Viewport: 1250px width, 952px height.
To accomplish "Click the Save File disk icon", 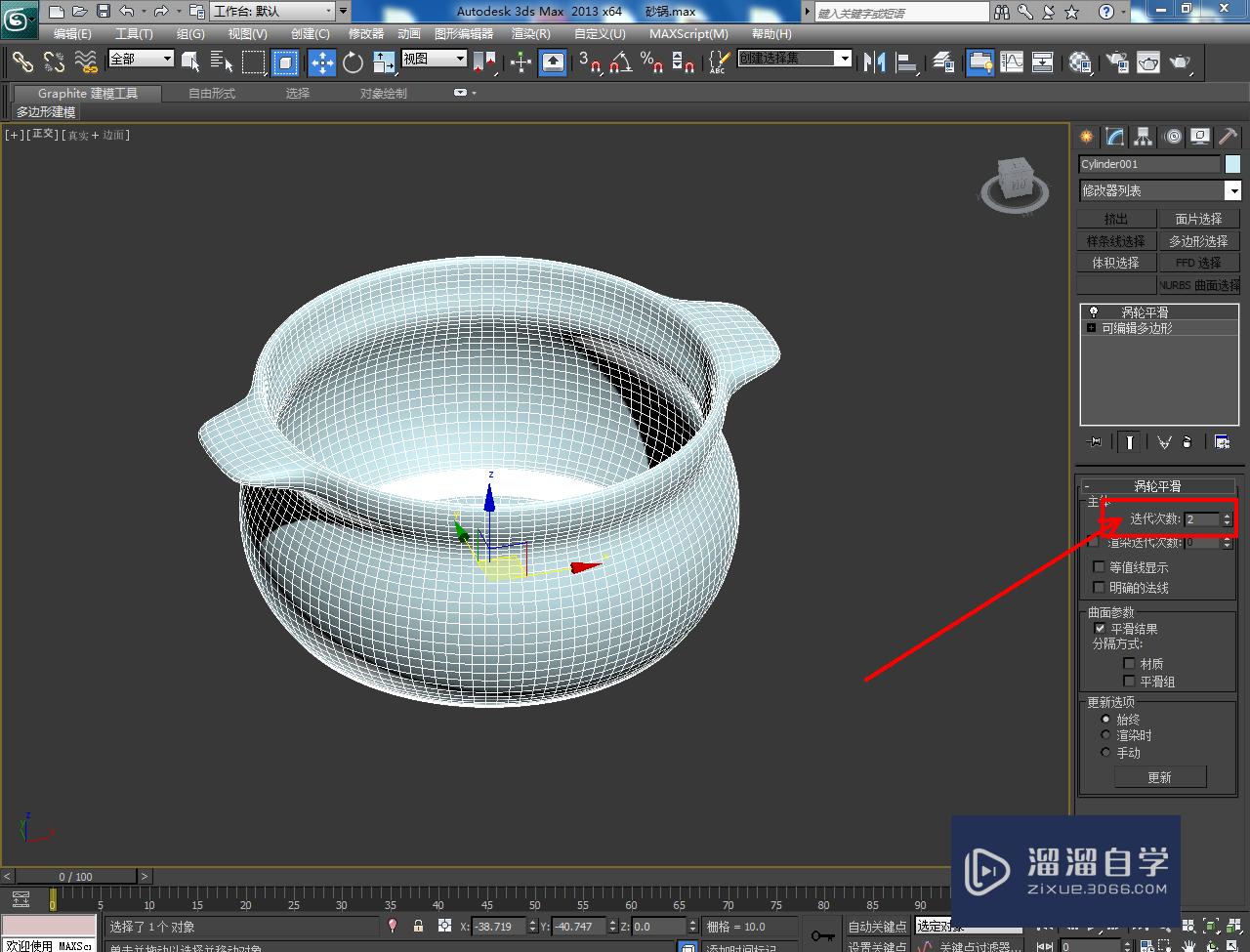I will click(103, 12).
